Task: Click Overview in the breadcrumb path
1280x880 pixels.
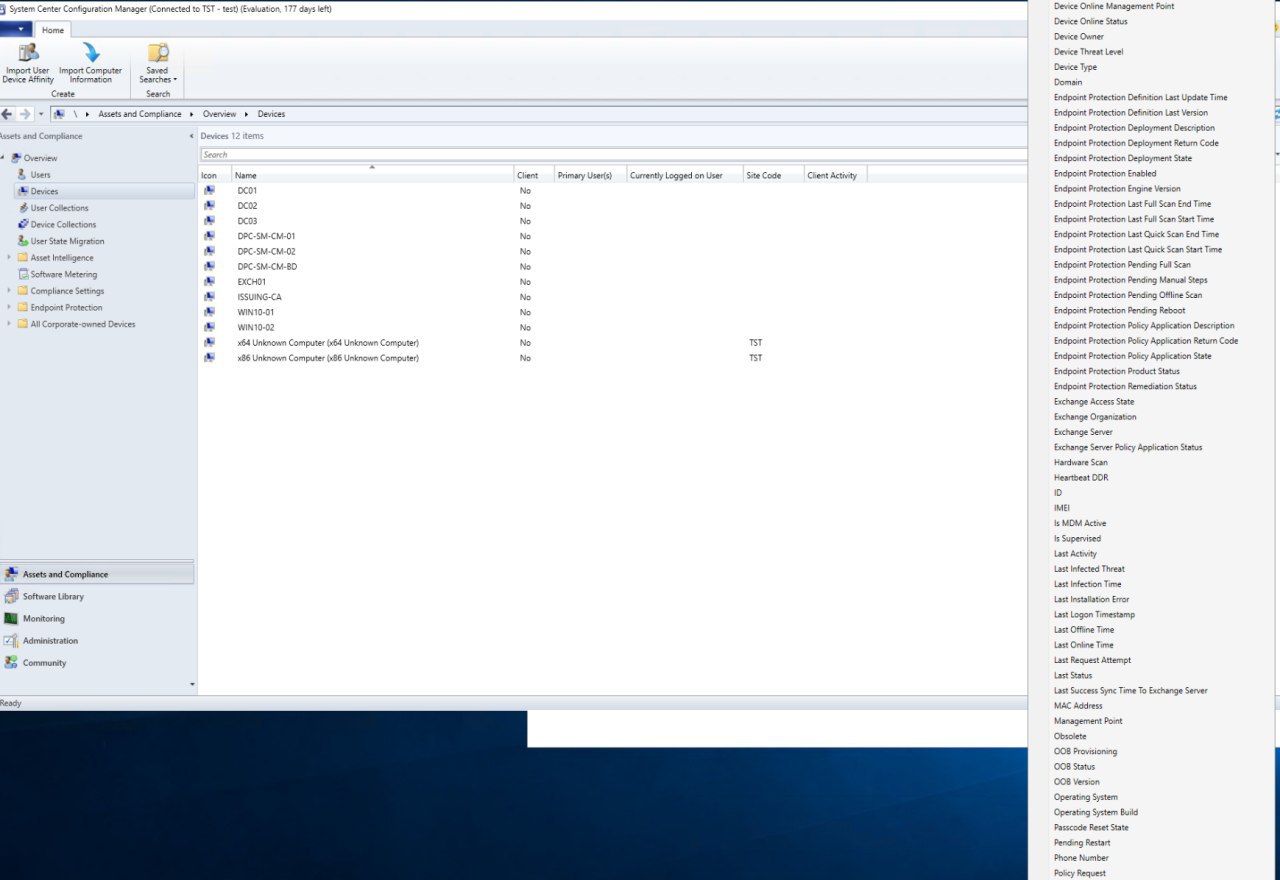Action: click(x=219, y=114)
